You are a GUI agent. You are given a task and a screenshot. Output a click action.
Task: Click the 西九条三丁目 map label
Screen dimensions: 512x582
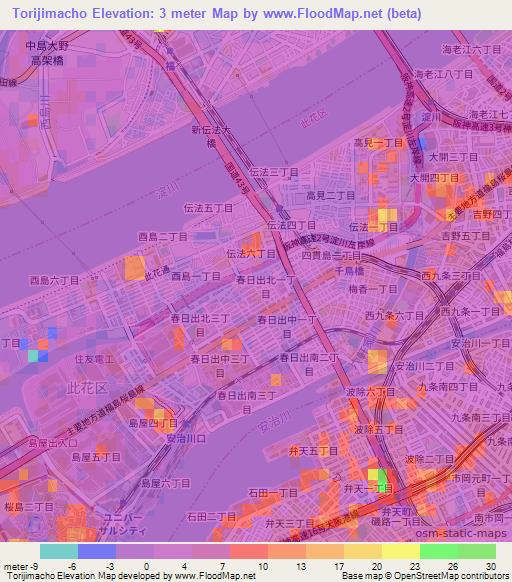point(451,276)
